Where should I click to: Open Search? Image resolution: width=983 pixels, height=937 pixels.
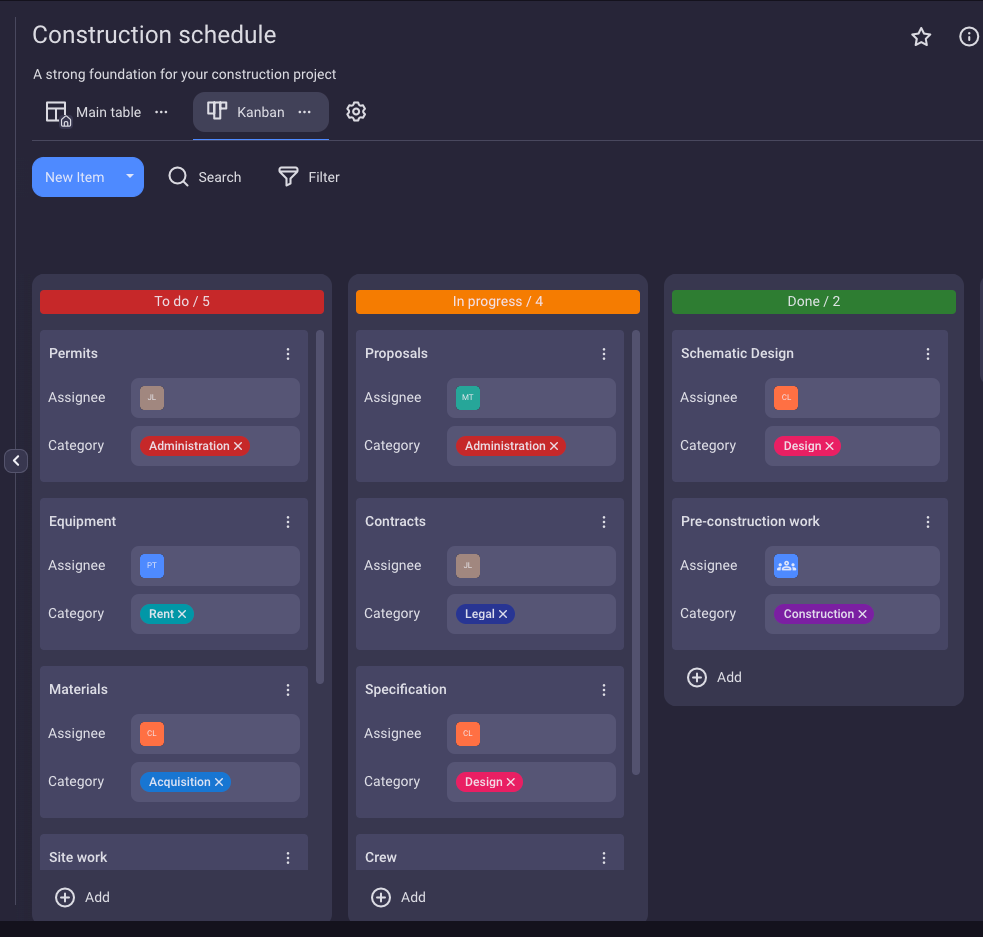pyautogui.click(x=204, y=177)
